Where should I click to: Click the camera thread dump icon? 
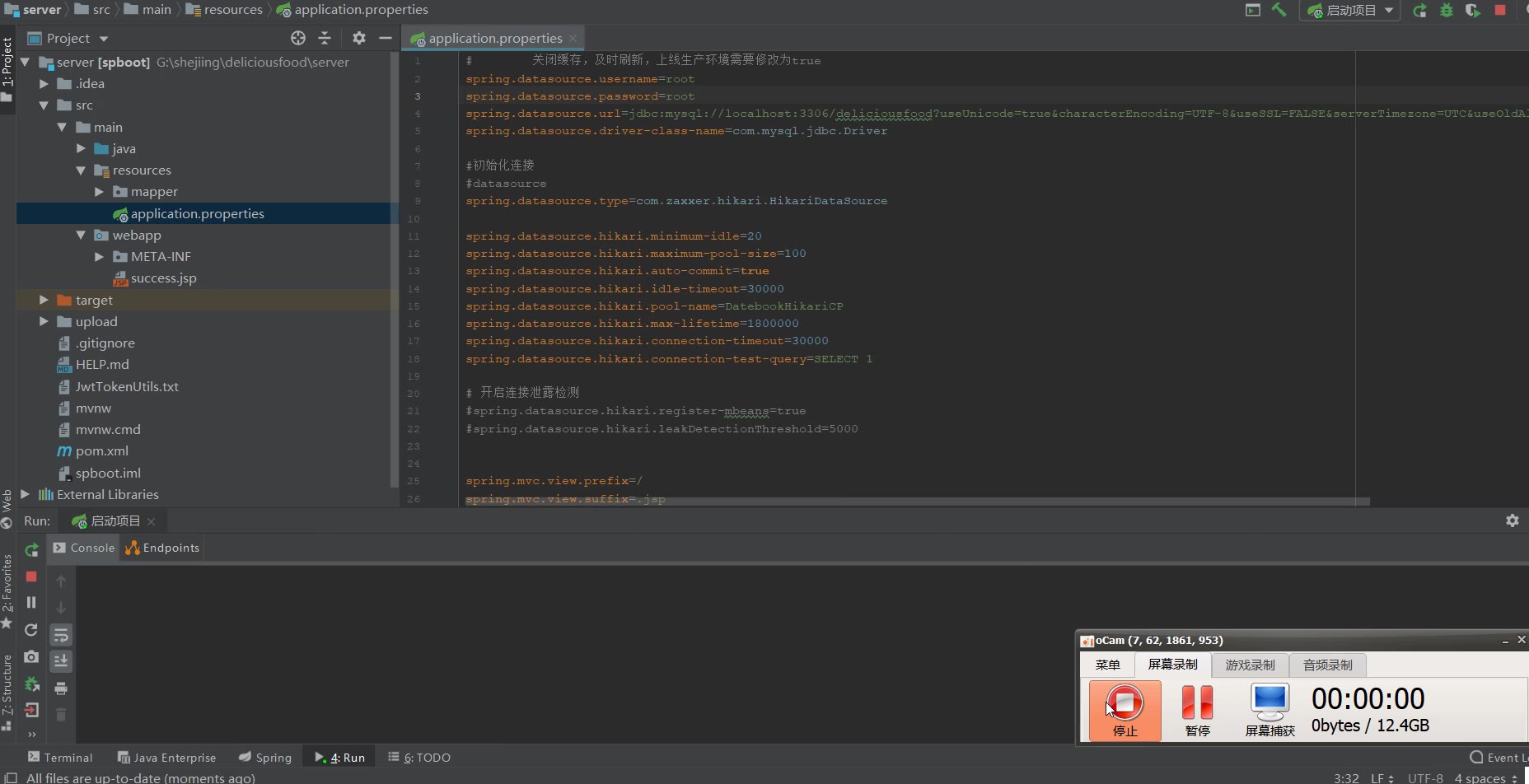pyautogui.click(x=31, y=656)
